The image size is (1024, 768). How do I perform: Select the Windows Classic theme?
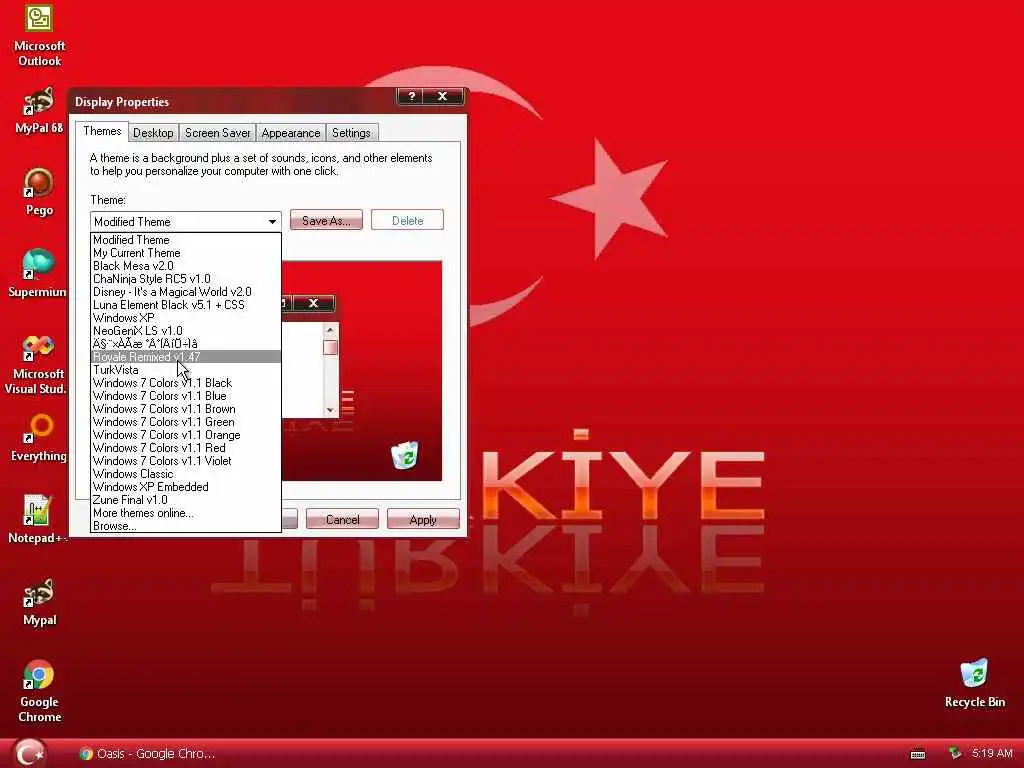tap(185, 474)
